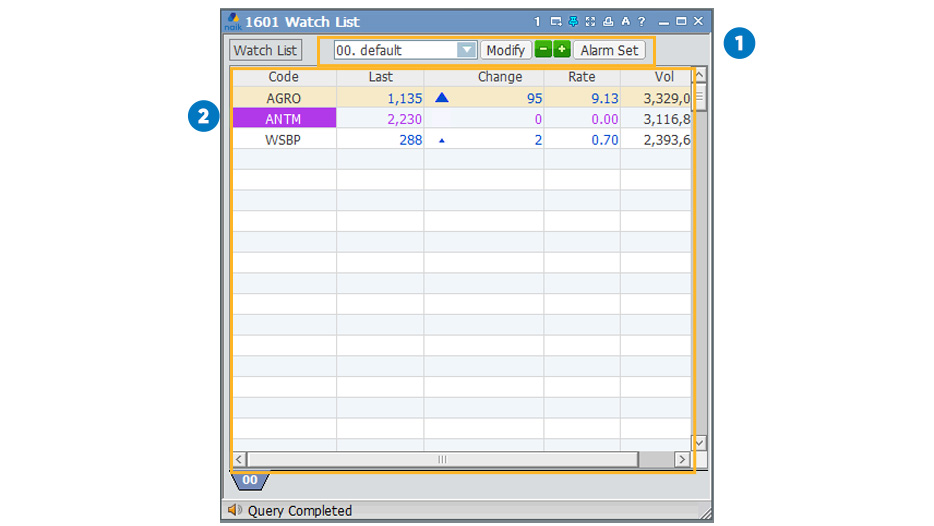Click the WSBP code cell
Screen dimensions: 934x526
pos(284,140)
